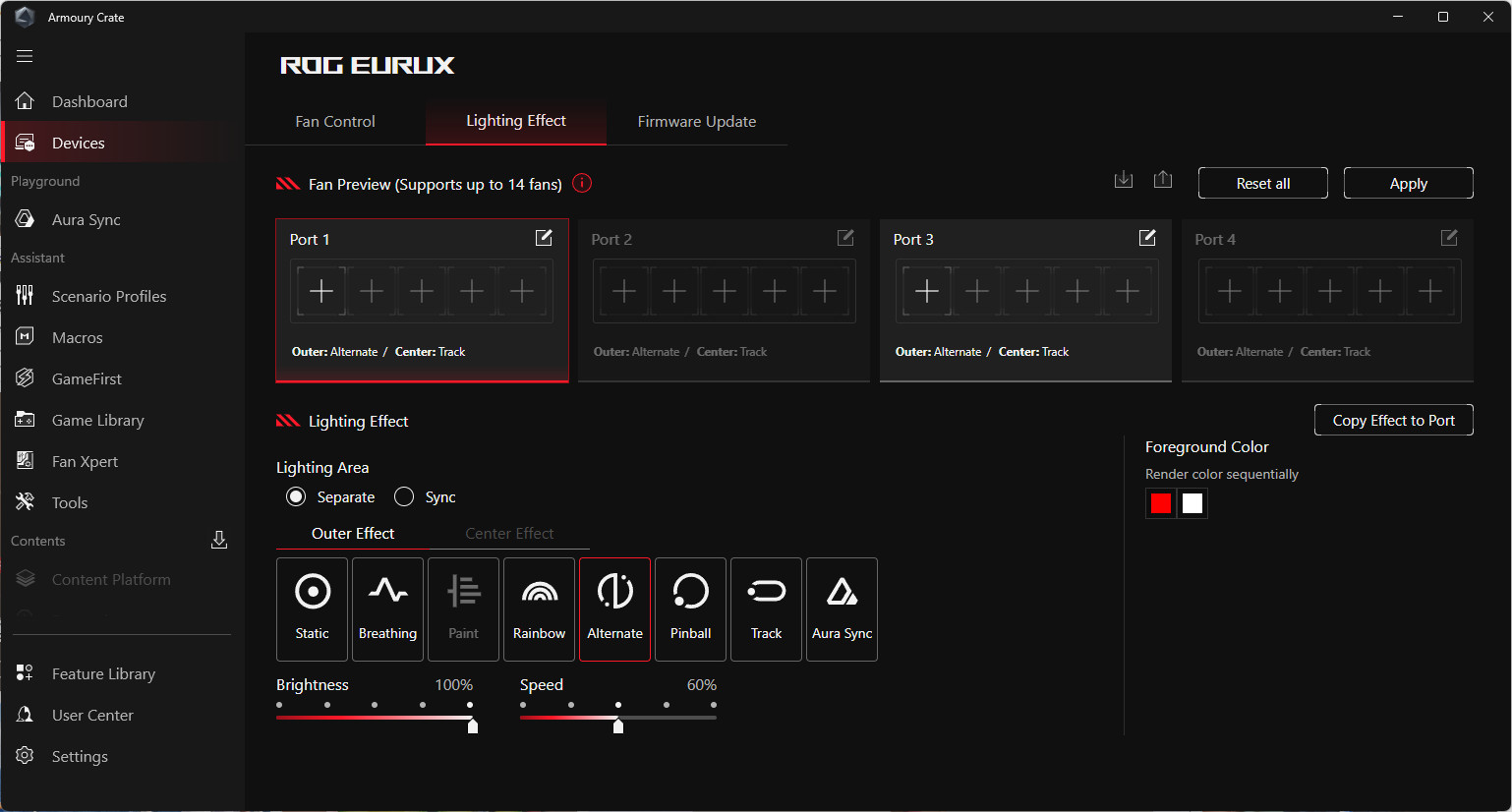The height and width of the screenshot is (812, 1512).
Task: Choose the Static lighting effect
Action: pos(313,609)
